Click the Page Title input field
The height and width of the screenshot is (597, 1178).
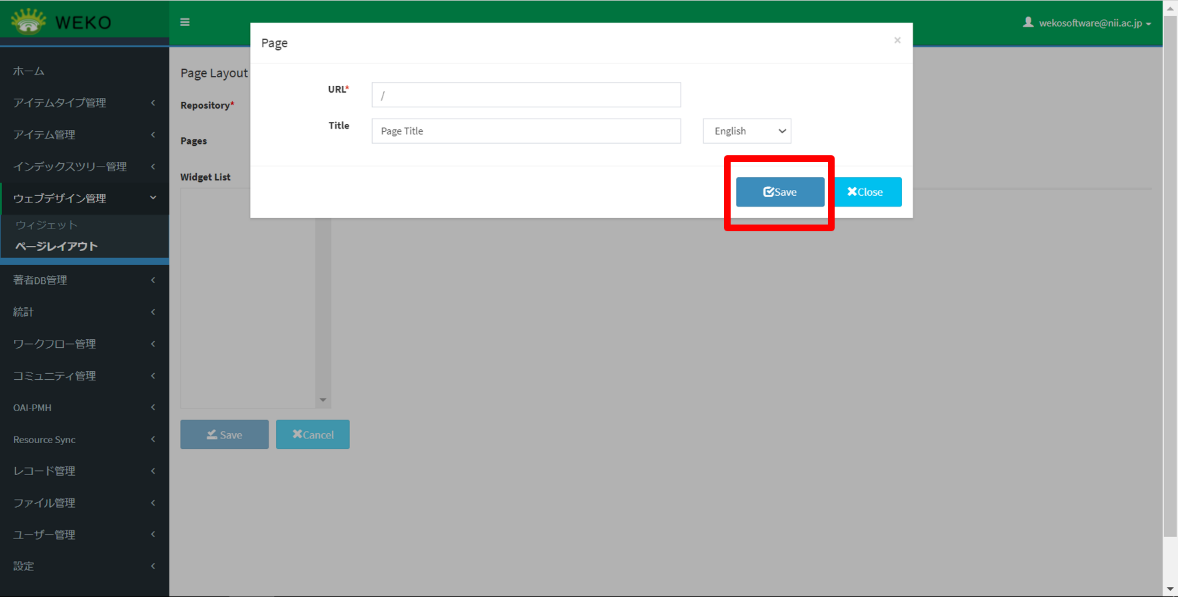point(526,131)
